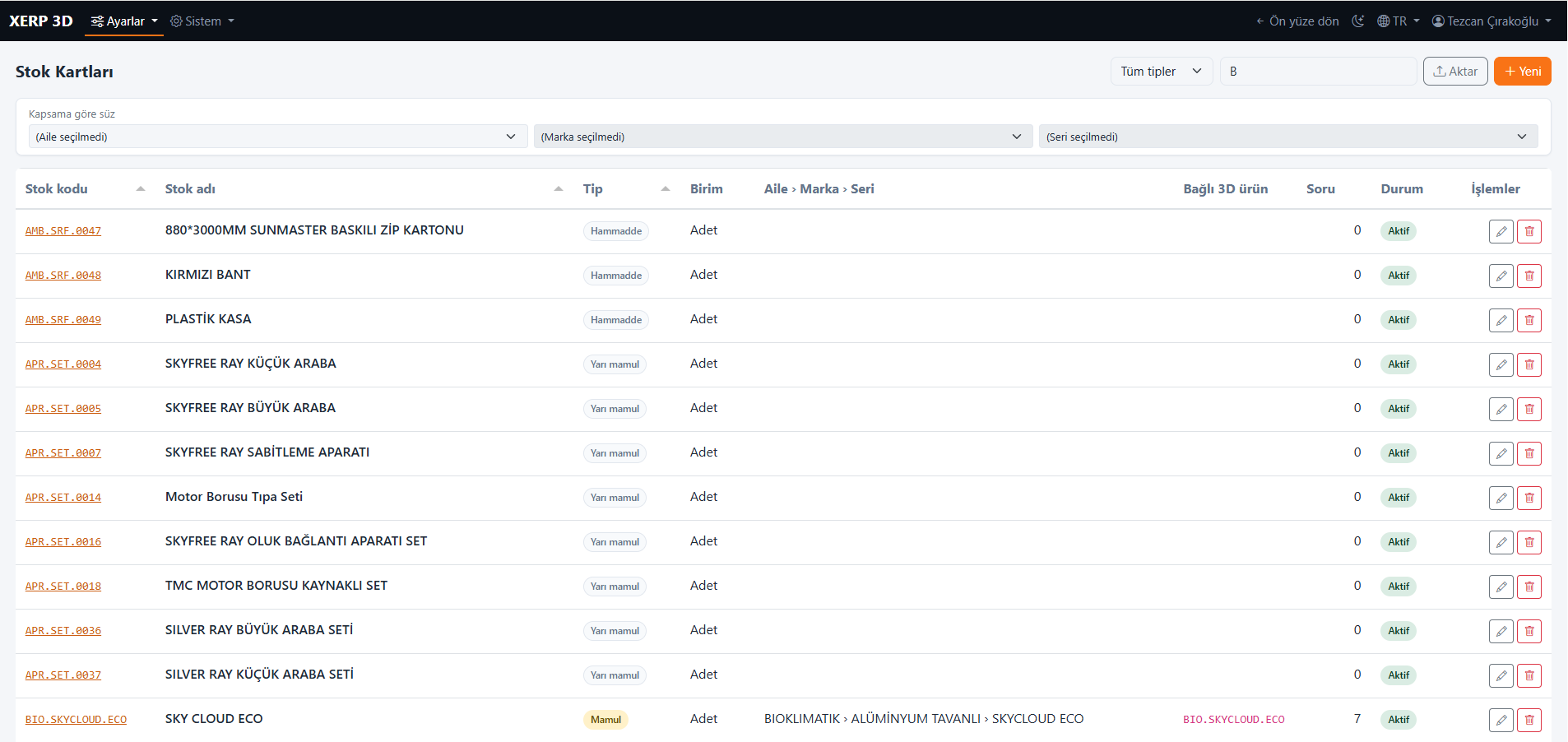The image size is (1568, 742).
Task: Open stock code APR.SET.0036 link
Action: [63, 631]
